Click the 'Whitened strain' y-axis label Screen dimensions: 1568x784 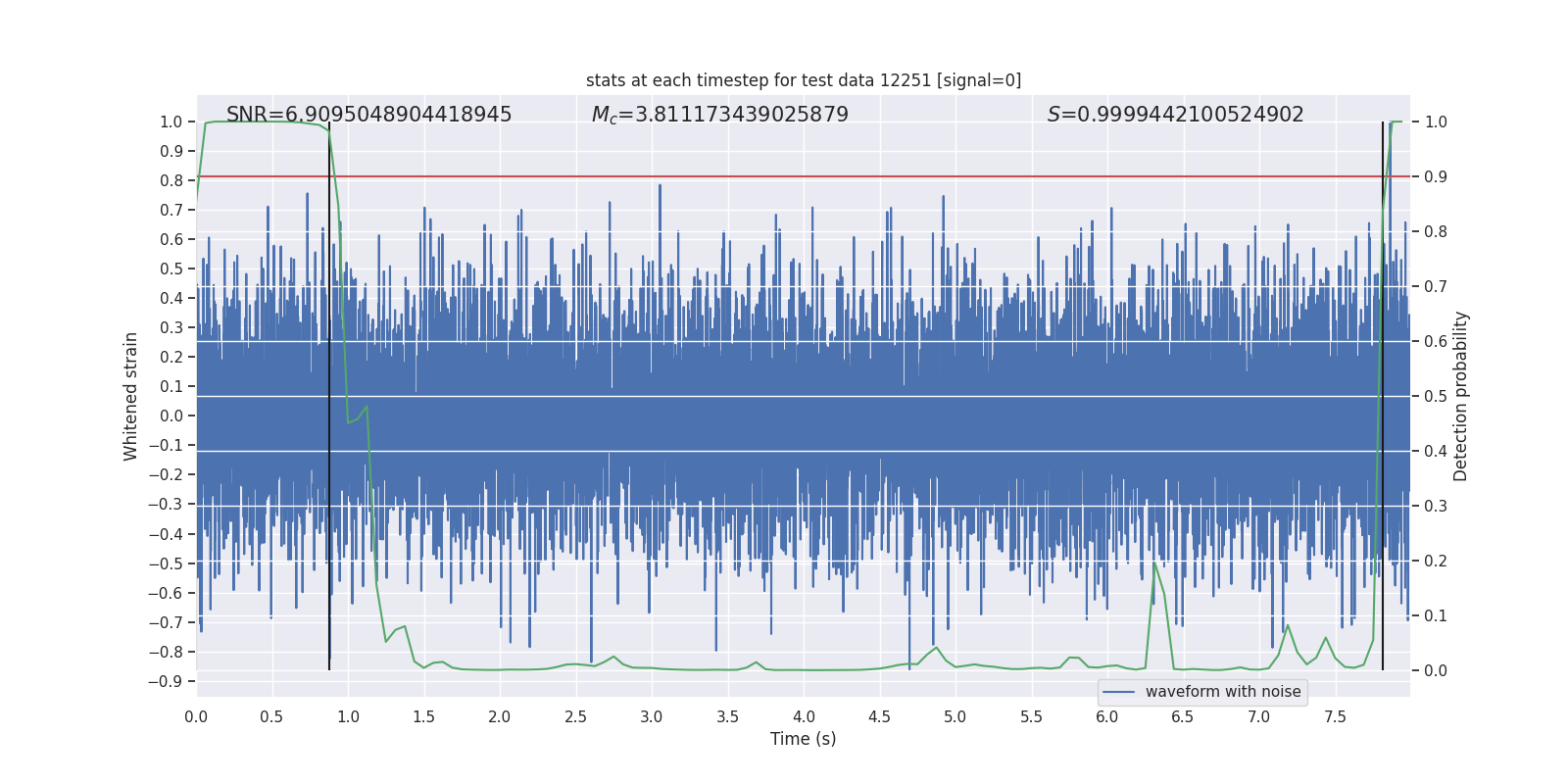tap(130, 396)
